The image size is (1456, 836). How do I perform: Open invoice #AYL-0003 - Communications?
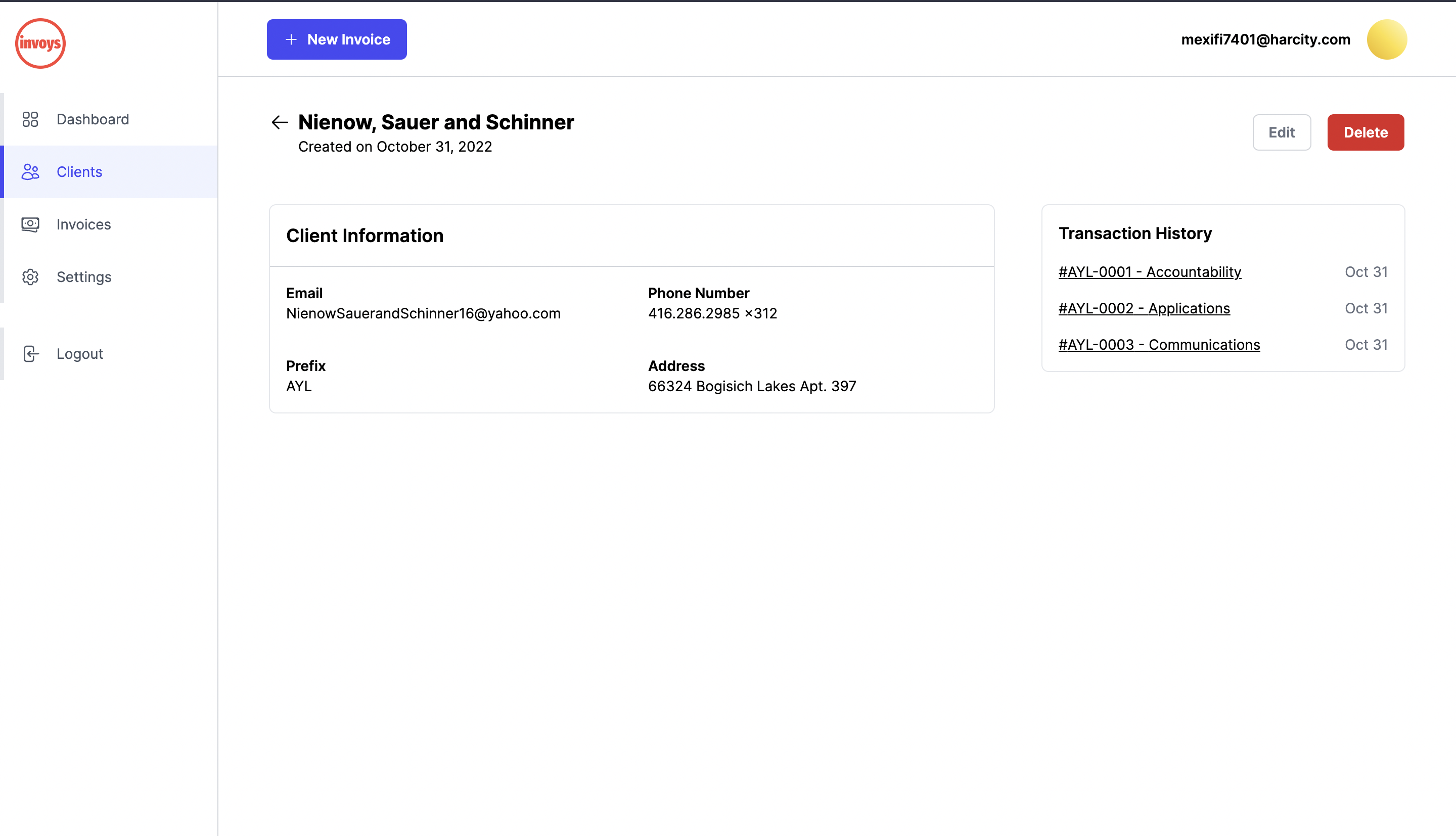(x=1159, y=345)
